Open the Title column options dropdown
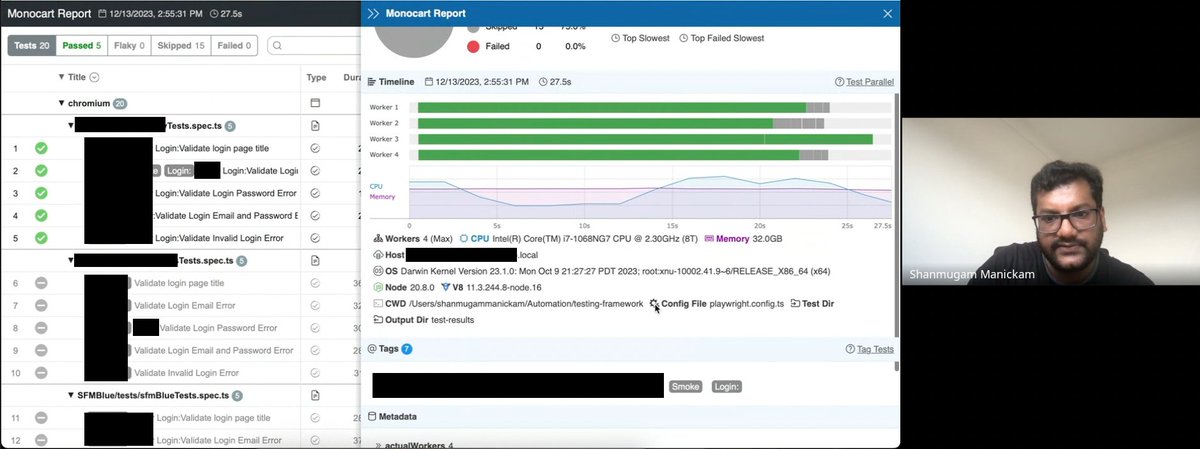1200x449 pixels. coord(95,77)
